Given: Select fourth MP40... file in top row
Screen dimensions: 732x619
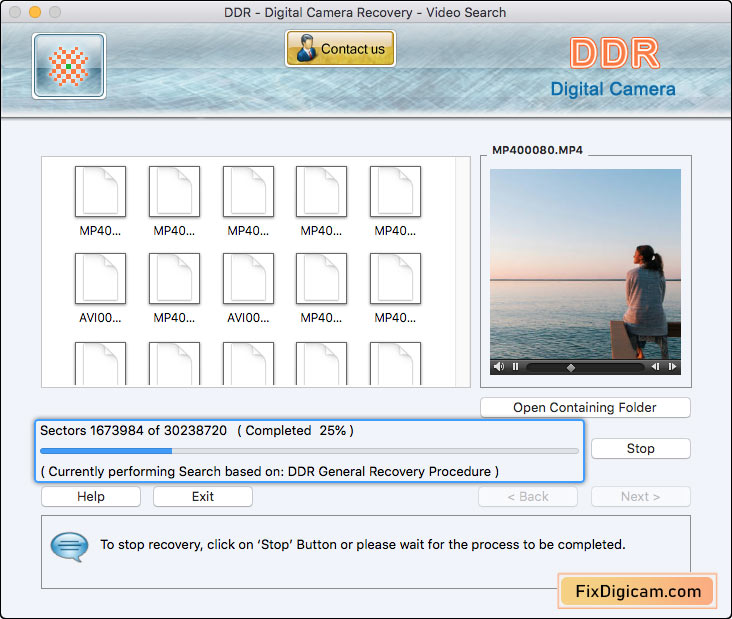Looking at the screenshot, I should 321,201.
